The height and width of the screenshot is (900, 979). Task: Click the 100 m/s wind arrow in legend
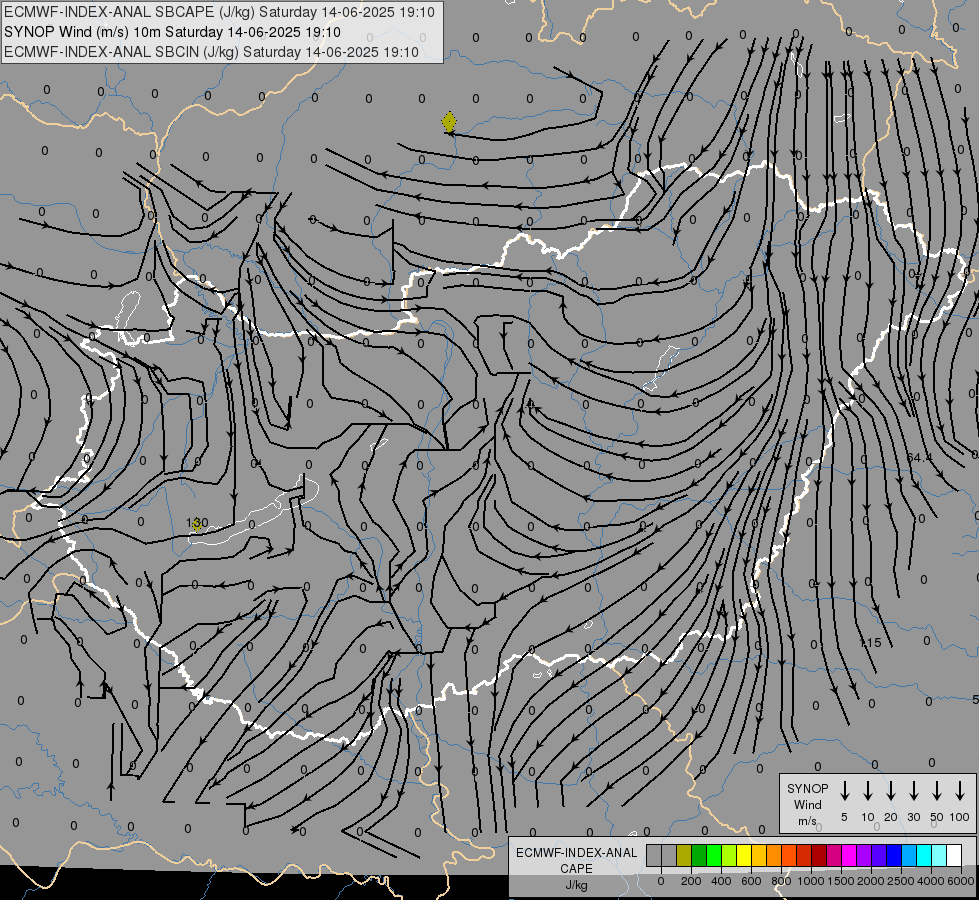(960, 791)
